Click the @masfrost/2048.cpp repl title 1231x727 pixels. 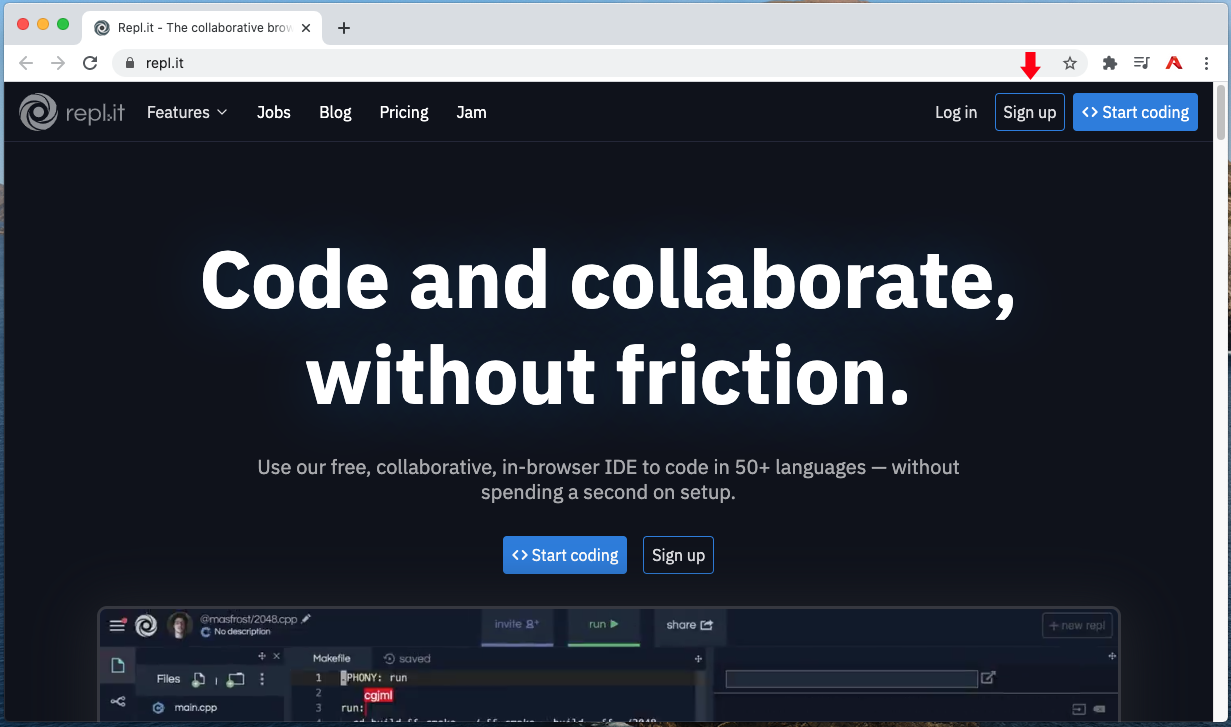pos(247,619)
